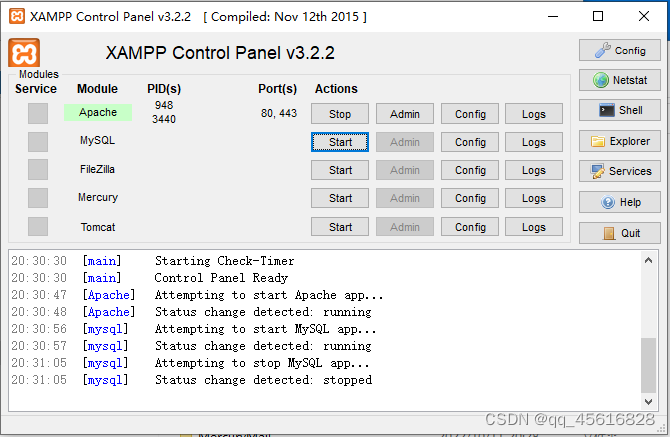This screenshot has height=437, width=670.
Task: Open the Services button
Action: click(620, 171)
